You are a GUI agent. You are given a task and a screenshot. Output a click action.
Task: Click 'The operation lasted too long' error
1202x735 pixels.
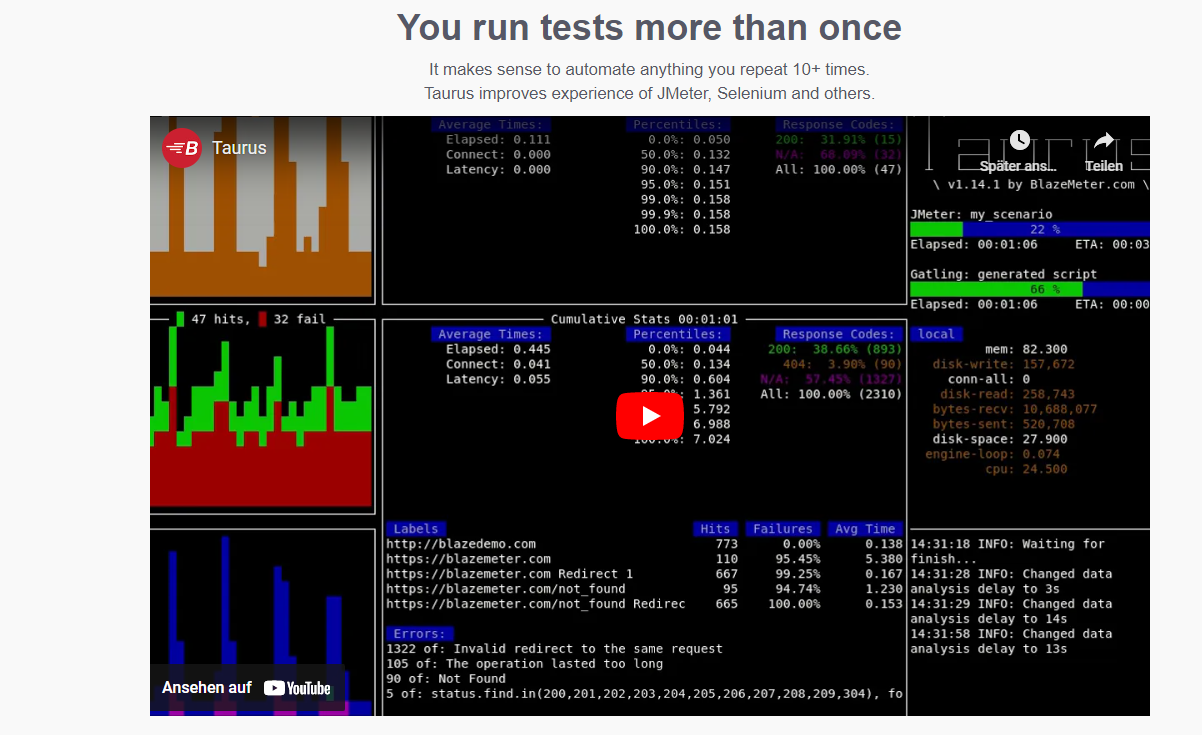(524, 664)
